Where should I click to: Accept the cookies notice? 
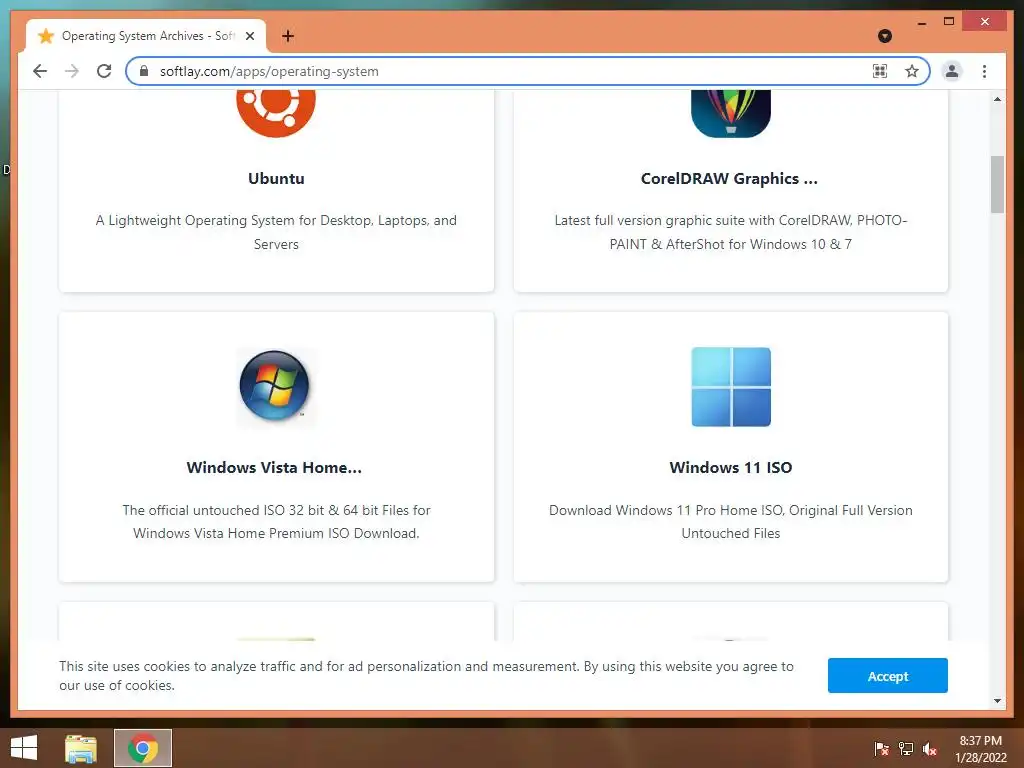click(x=888, y=675)
